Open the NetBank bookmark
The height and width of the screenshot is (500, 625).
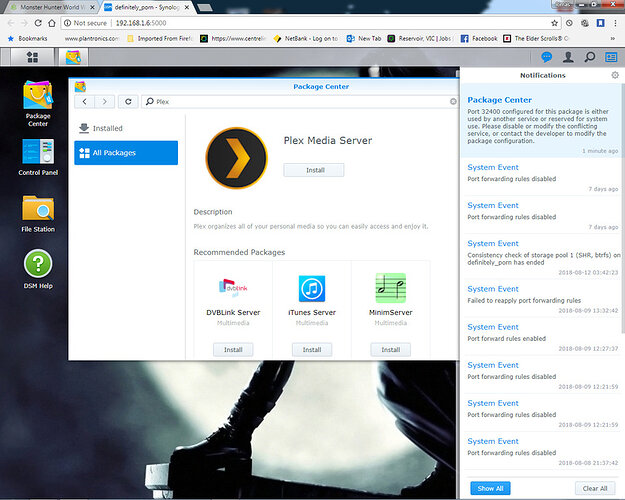click(x=306, y=39)
